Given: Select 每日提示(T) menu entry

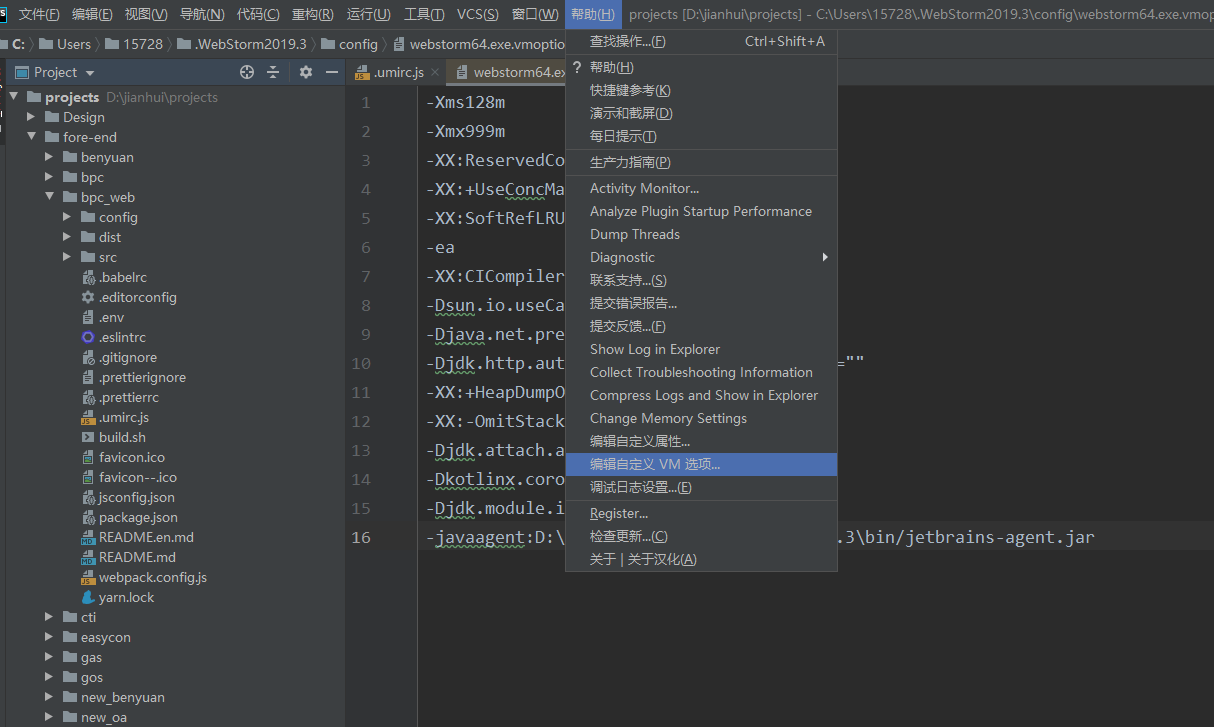Looking at the screenshot, I should click(x=701, y=136).
